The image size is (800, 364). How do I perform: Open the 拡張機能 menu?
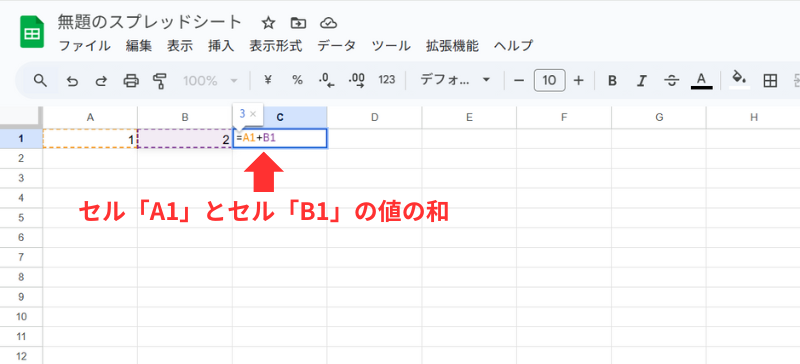click(x=453, y=46)
